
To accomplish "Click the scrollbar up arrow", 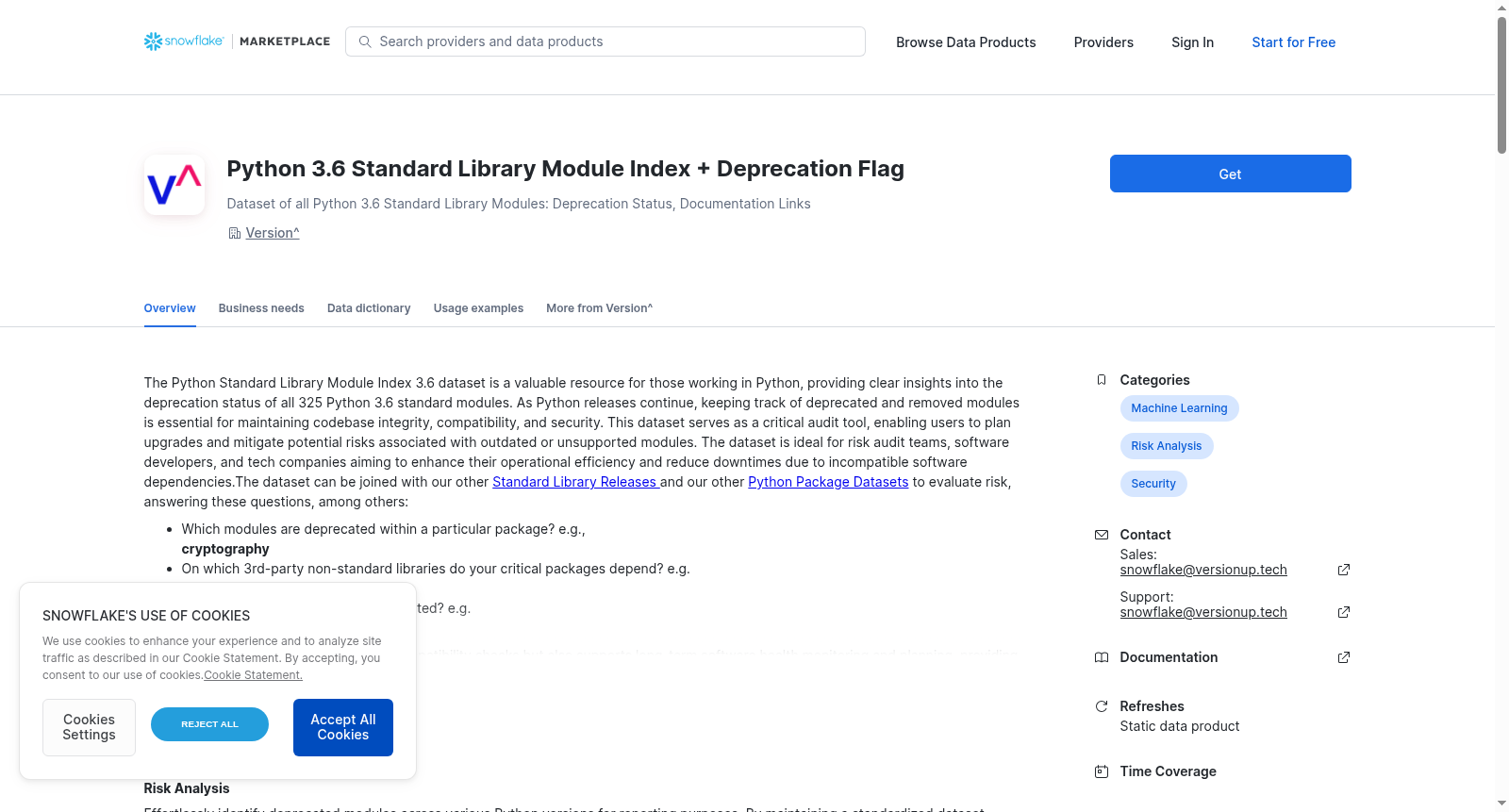I will coord(1501,8).
